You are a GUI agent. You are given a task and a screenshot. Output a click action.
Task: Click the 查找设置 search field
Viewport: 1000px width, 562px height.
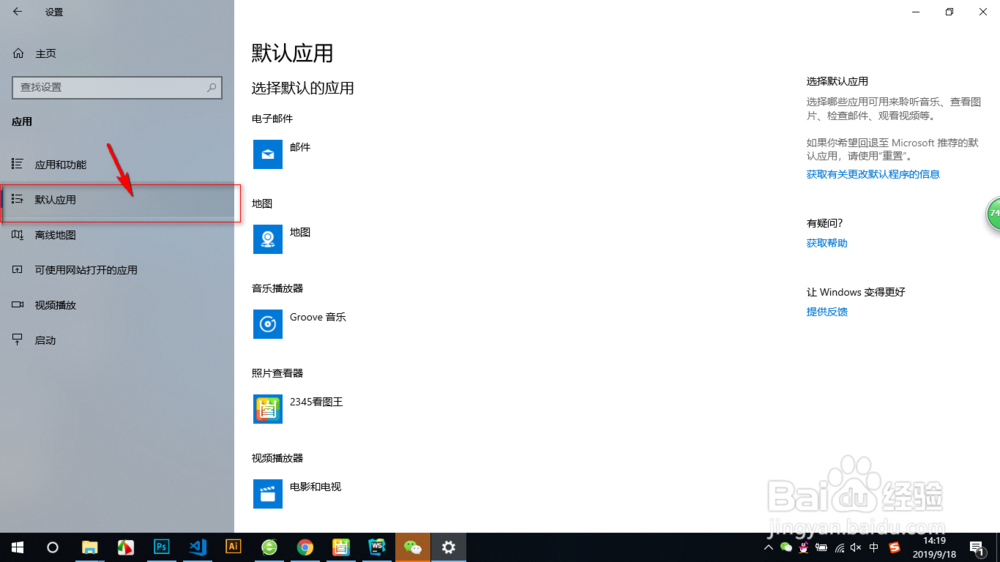(x=117, y=87)
